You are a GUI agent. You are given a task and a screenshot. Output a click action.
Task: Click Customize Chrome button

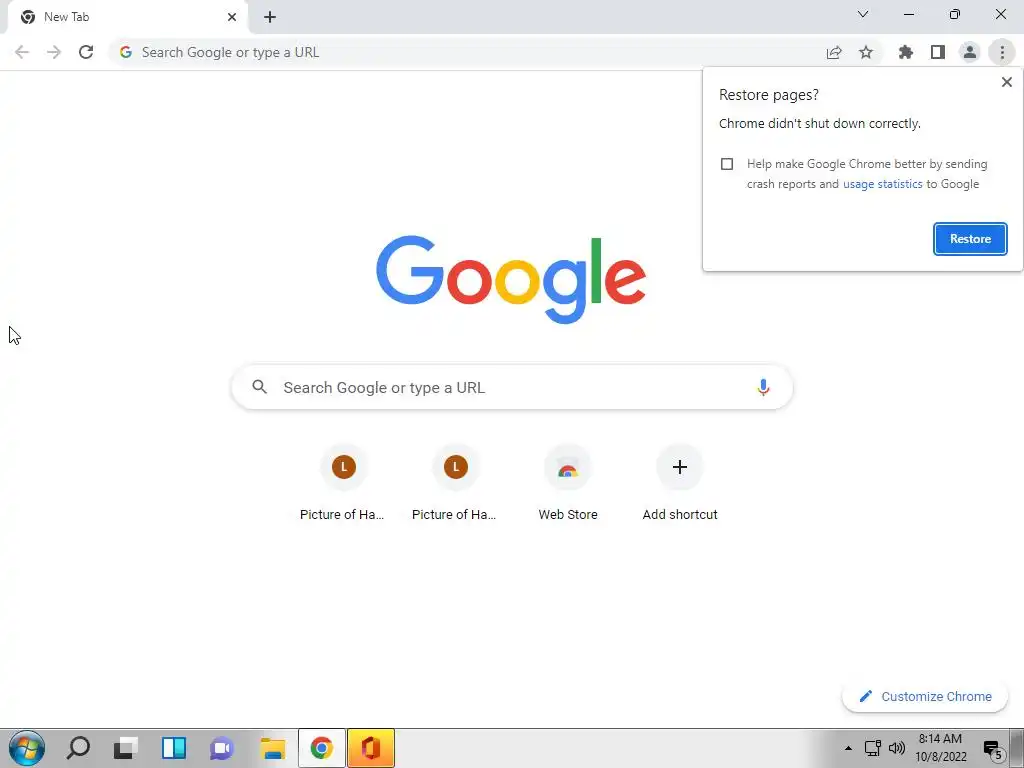[925, 696]
